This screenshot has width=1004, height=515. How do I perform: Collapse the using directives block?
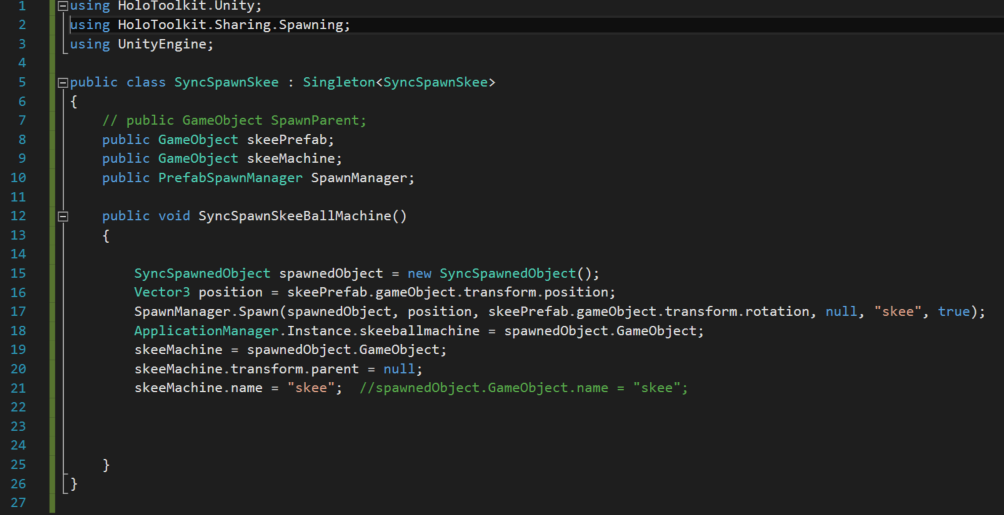coord(63,6)
